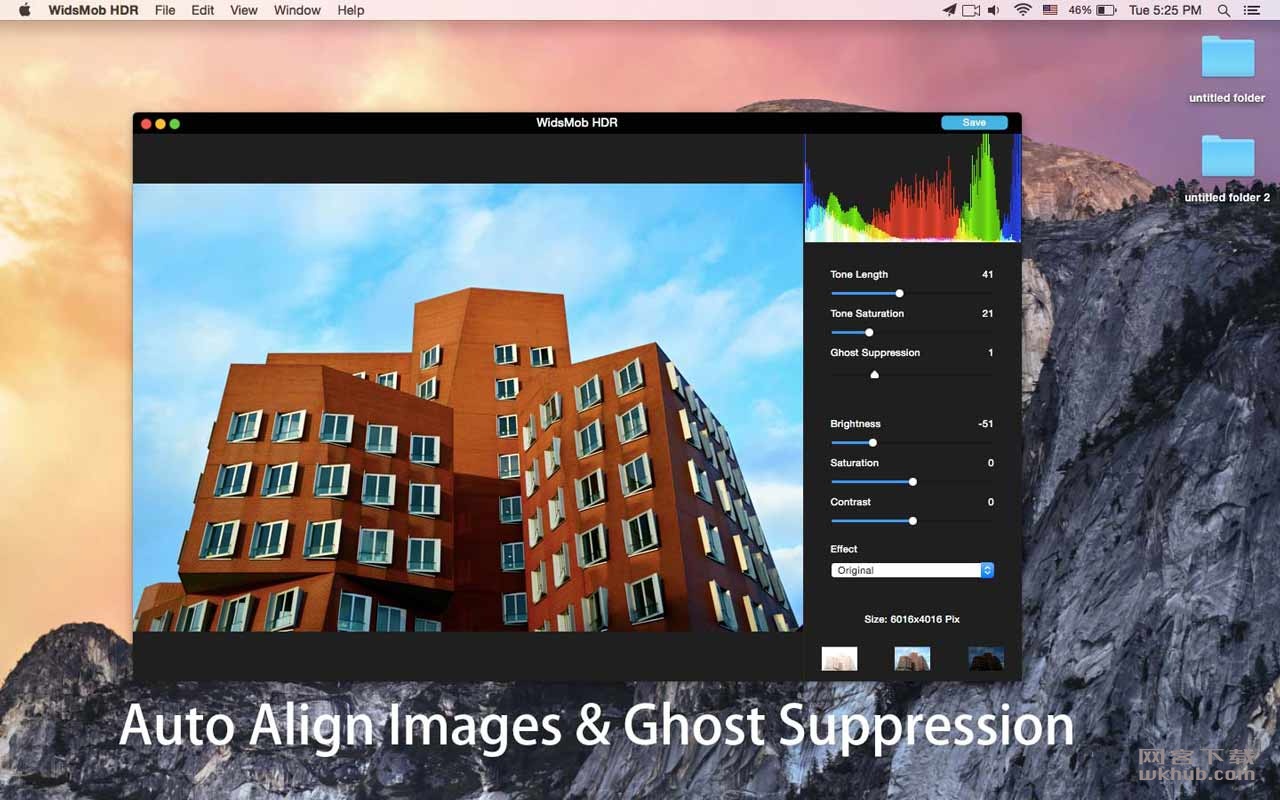This screenshot has width=1280, height=800.
Task: Select the middle exposure thumbnail
Action: (912, 658)
